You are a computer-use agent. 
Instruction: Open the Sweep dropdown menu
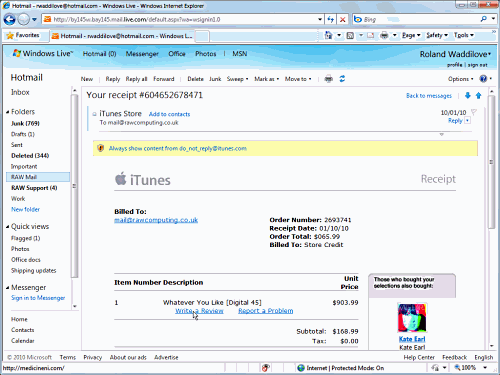(237, 79)
